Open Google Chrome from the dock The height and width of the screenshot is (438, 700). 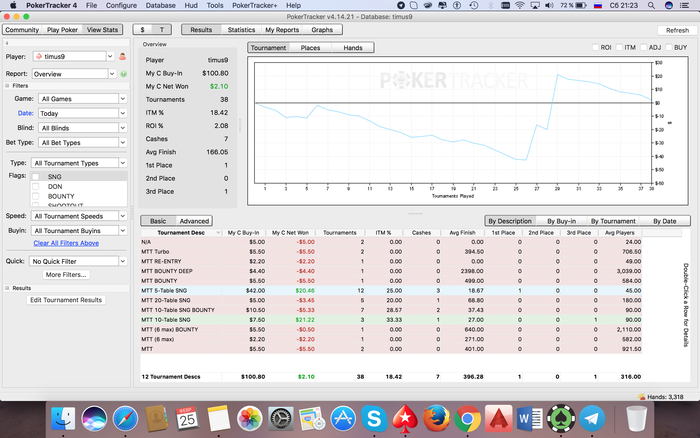[x=467, y=419]
